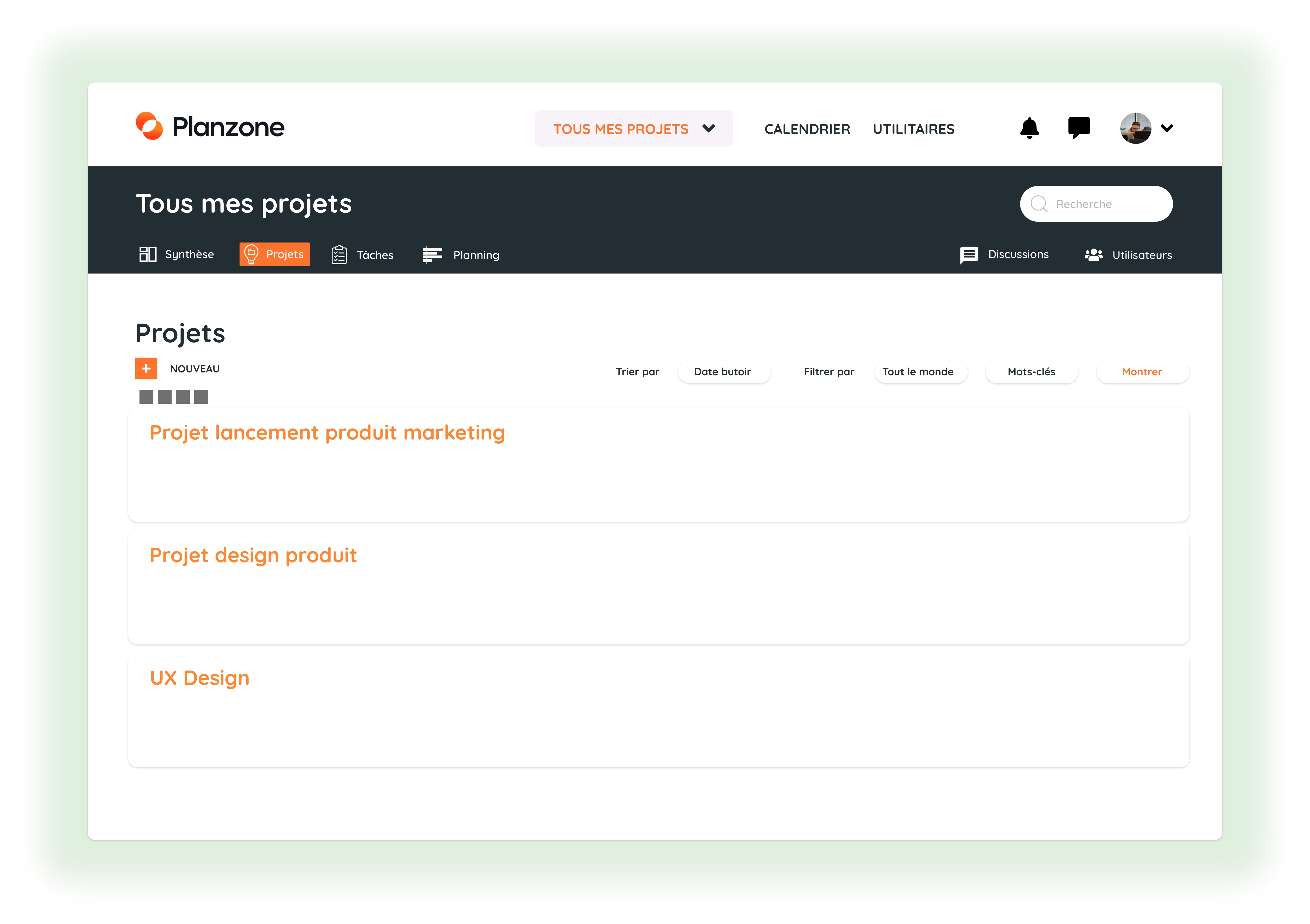Expand the Tous mes projets dropdown

(633, 129)
